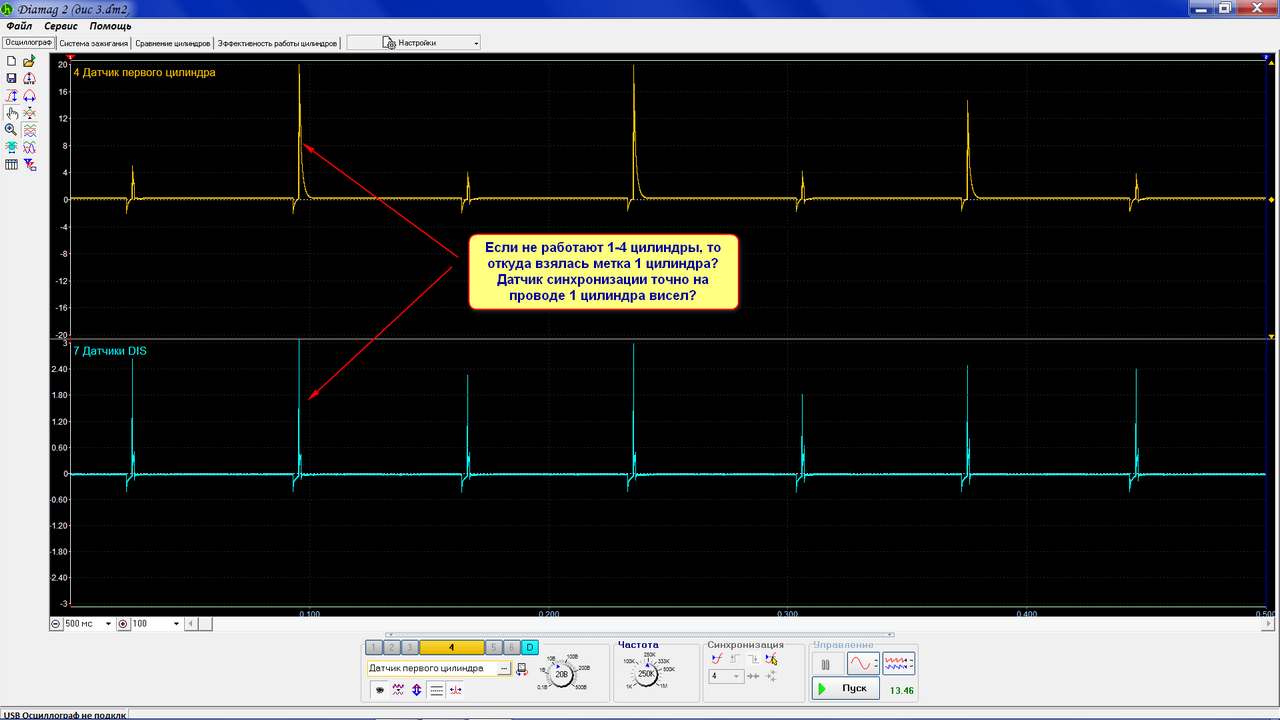
Task: Select channel 3 button
Action: [410, 648]
